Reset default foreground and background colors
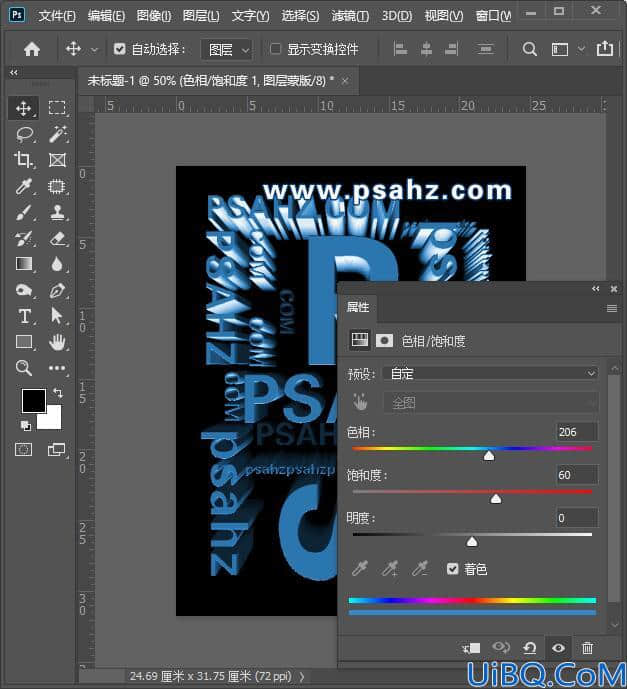Viewport: 627px width, 689px height. 25,425
